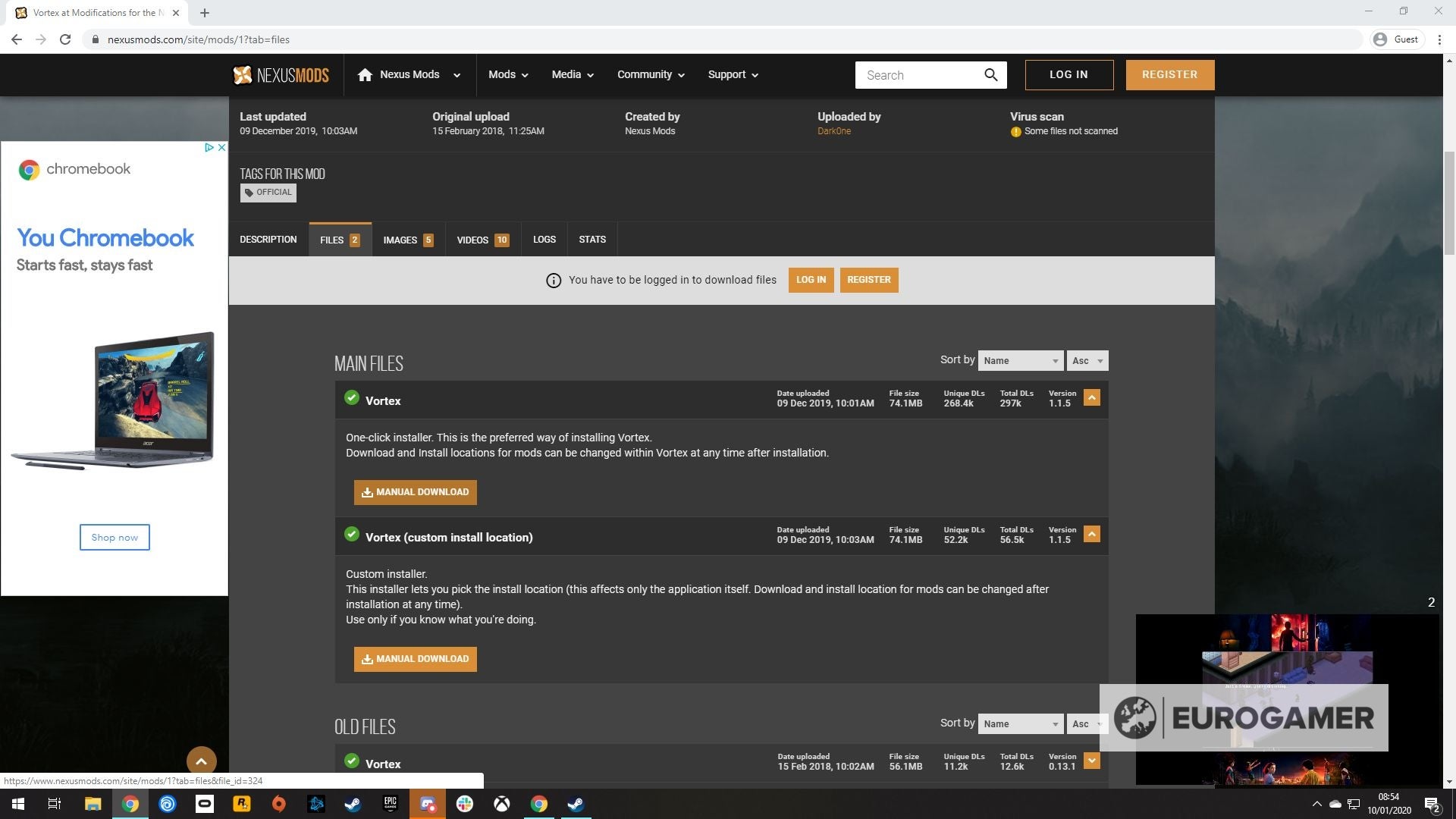Click the page vertical scrollbar thumb

click(x=1449, y=203)
